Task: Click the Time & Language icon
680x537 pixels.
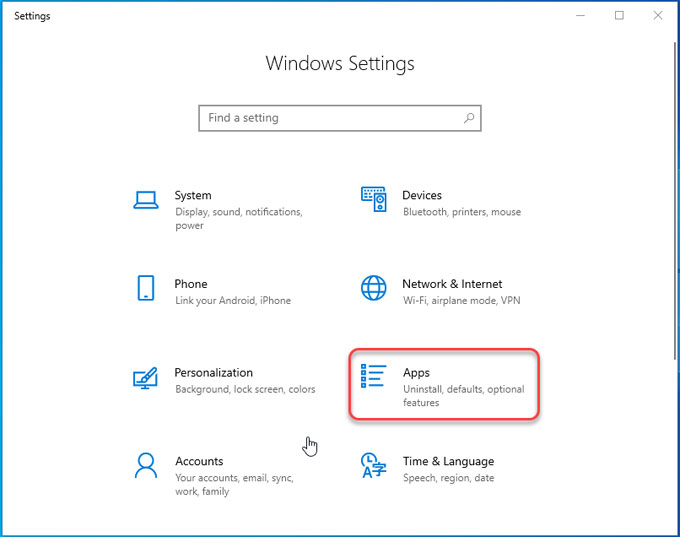Action: pos(373,465)
